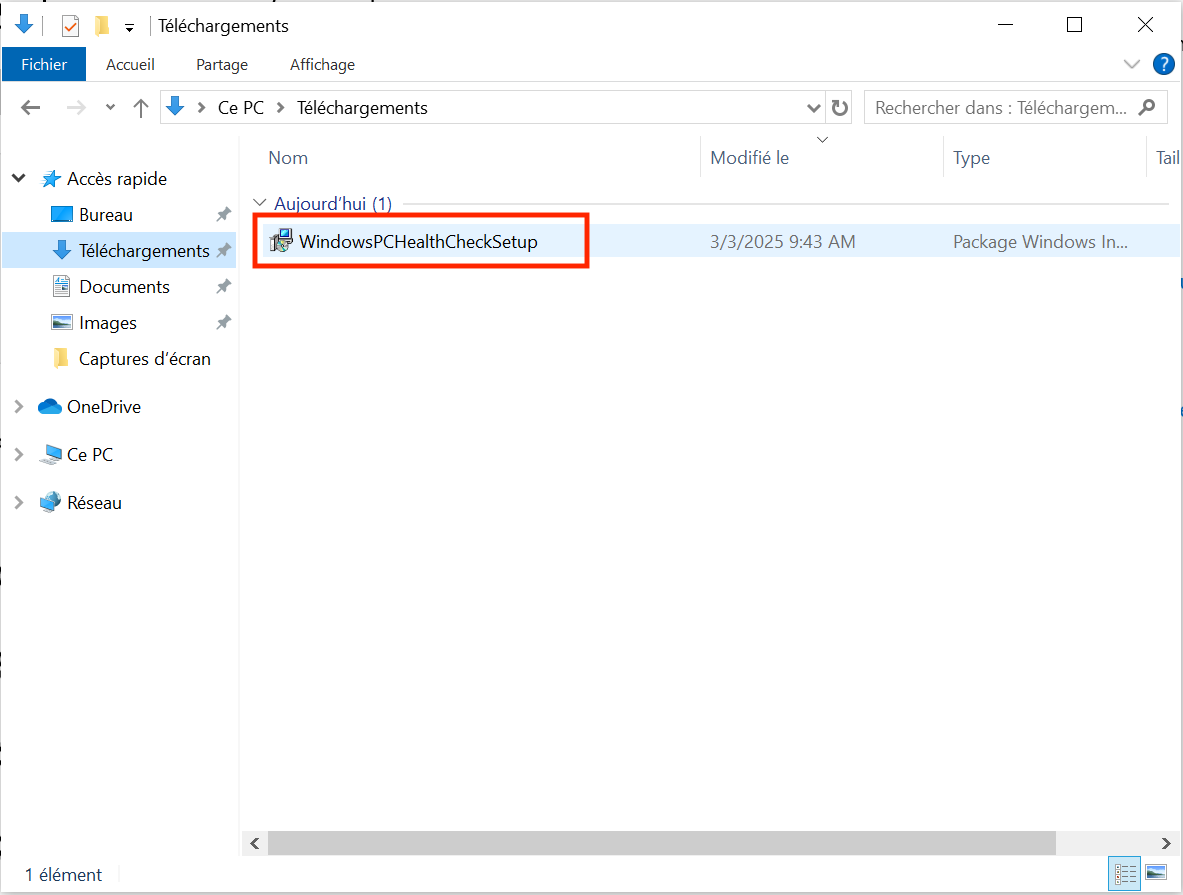The height and width of the screenshot is (895, 1183).
Task: Open the Affichage ribbon tab
Action: 322,64
